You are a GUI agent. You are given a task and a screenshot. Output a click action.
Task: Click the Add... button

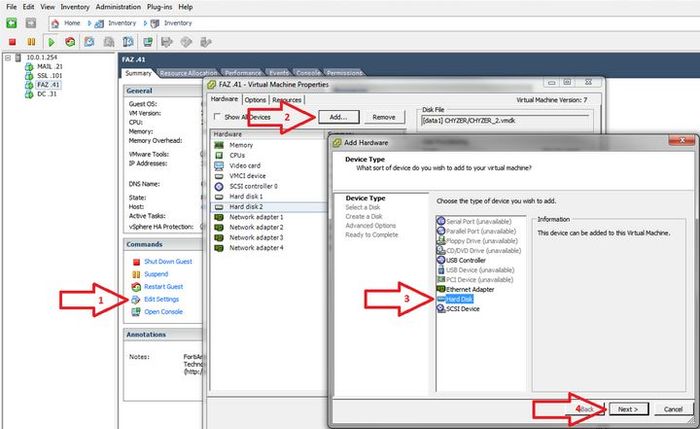[338, 117]
